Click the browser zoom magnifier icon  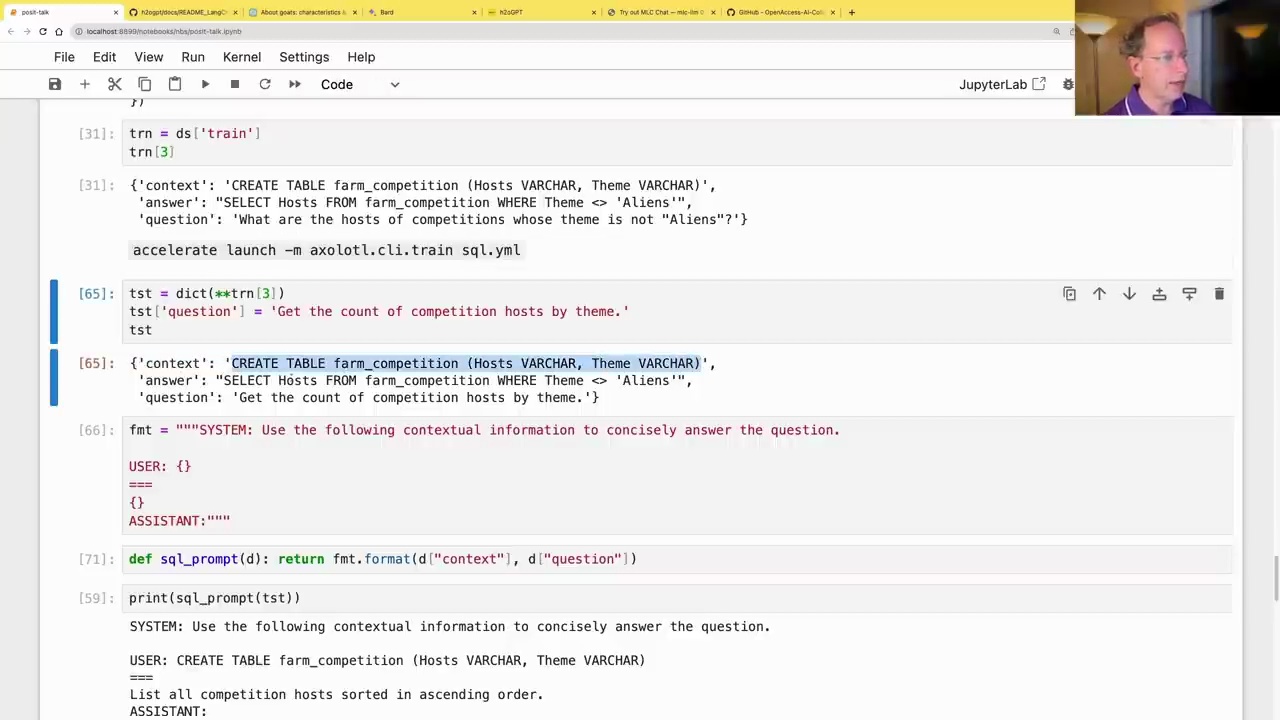pyautogui.click(x=1056, y=31)
